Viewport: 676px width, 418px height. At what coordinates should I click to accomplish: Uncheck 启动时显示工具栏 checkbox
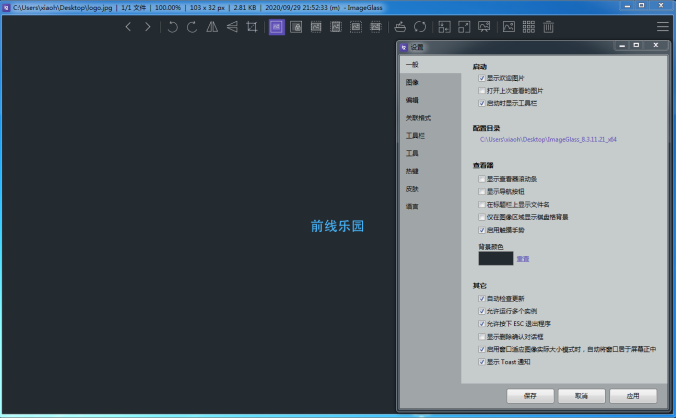coord(482,103)
